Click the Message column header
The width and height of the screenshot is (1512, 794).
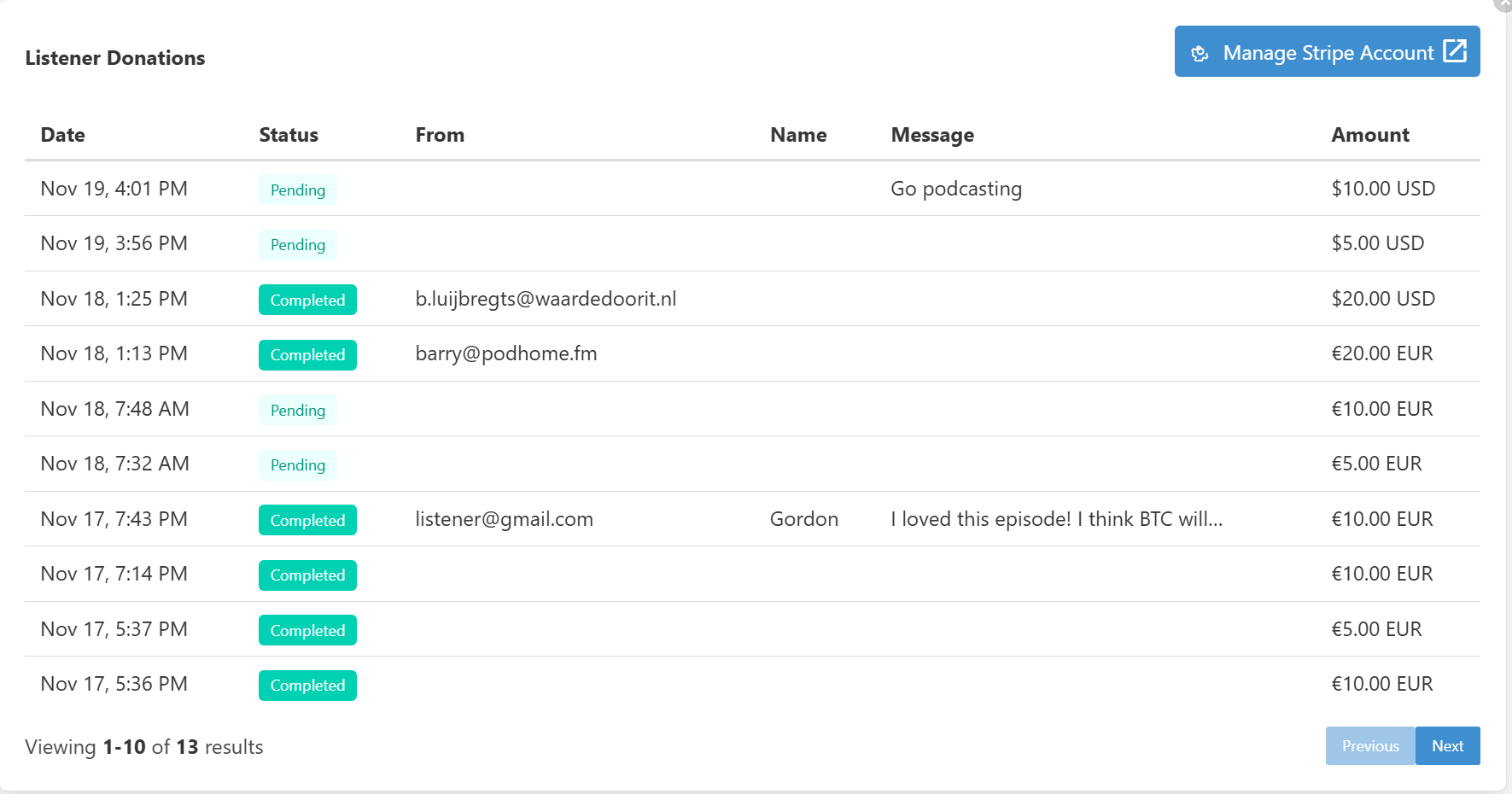(931, 134)
